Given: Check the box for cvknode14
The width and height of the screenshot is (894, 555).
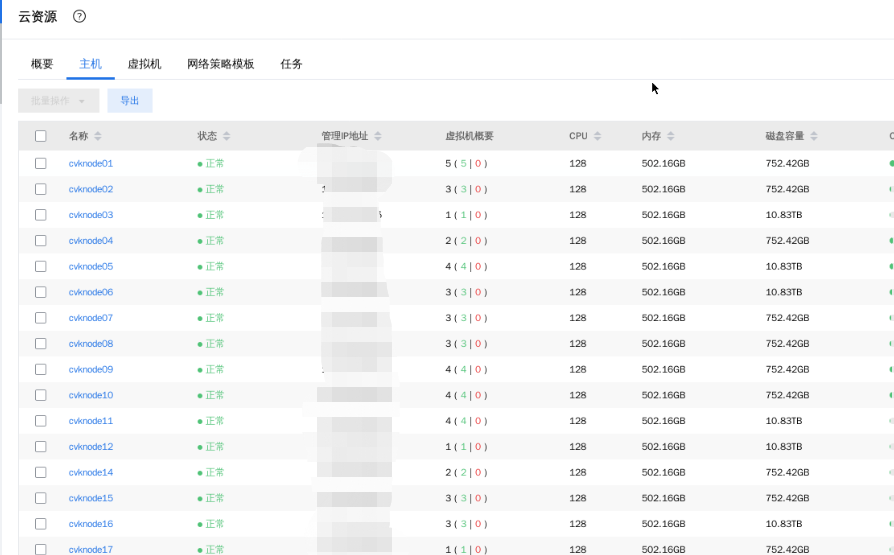Looking at the screenshot, I should coord(40,472).
